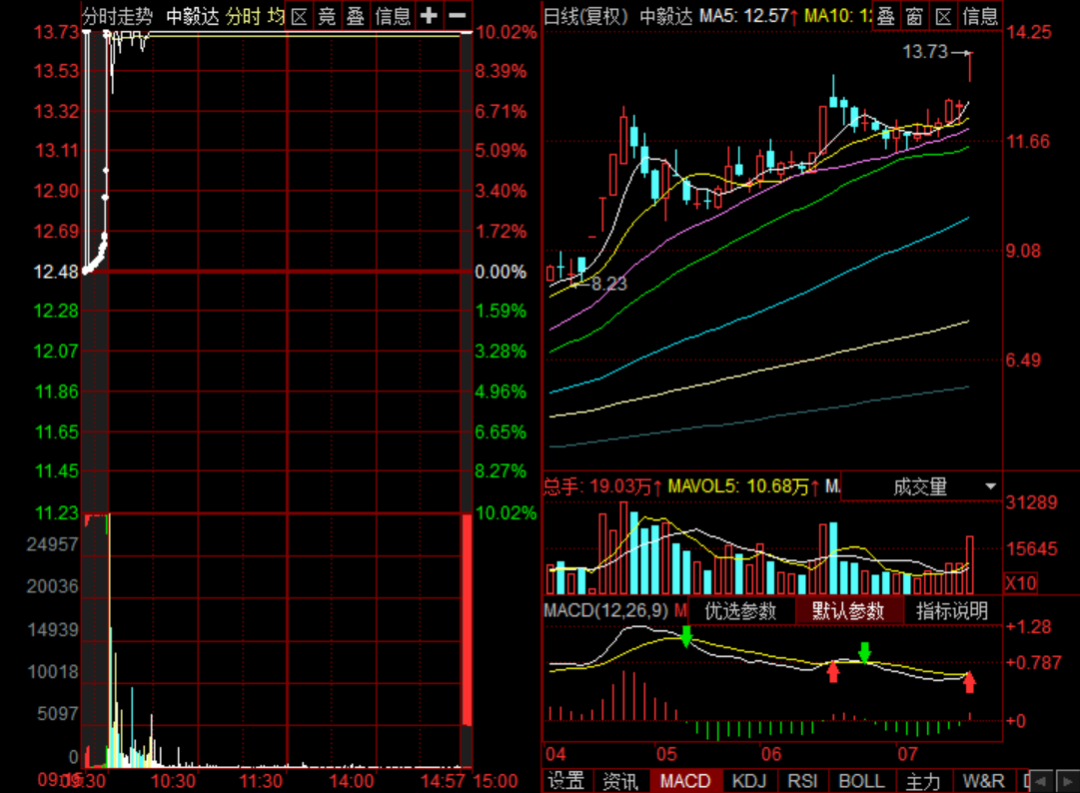Click the 区 button on the daily chart toolbar
This screenshot has width=1080, height=793.
tap(943, 16)
